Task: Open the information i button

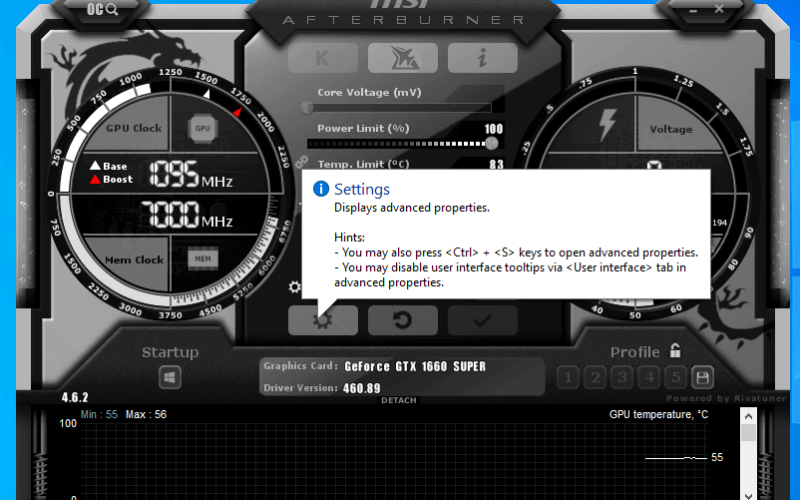Action: point(483,58)
